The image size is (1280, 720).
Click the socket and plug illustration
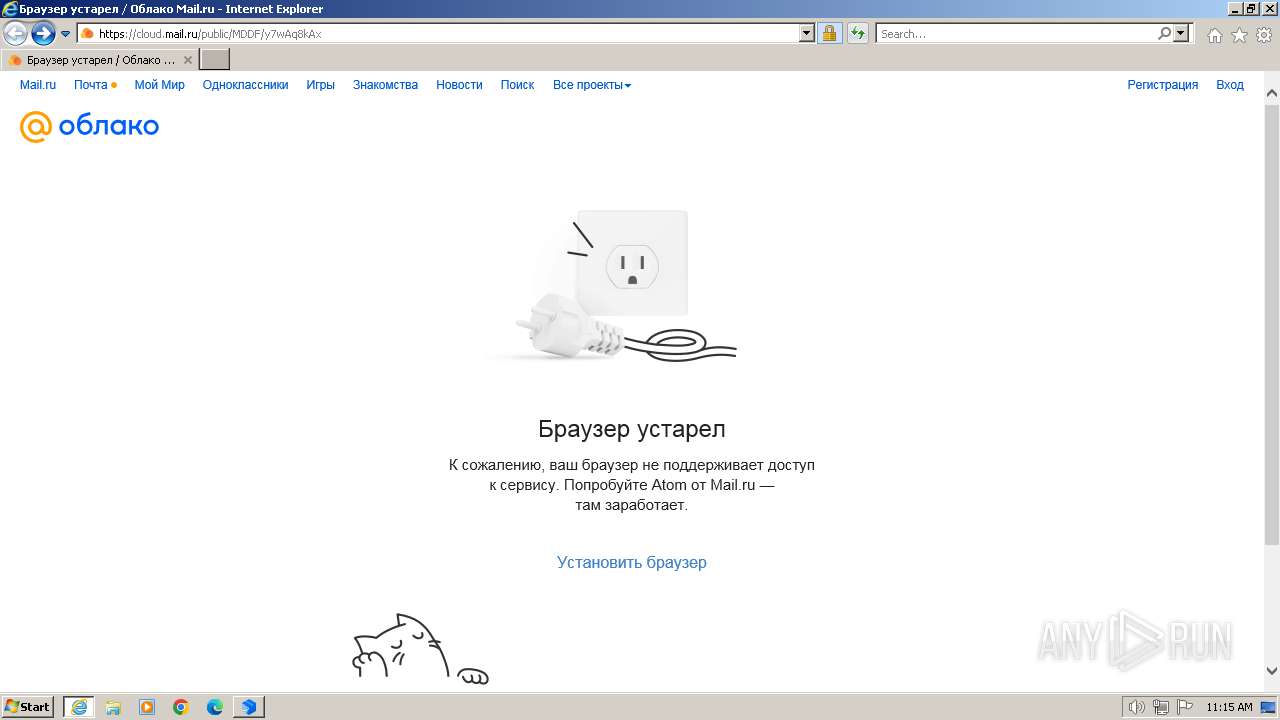point(612,288)
